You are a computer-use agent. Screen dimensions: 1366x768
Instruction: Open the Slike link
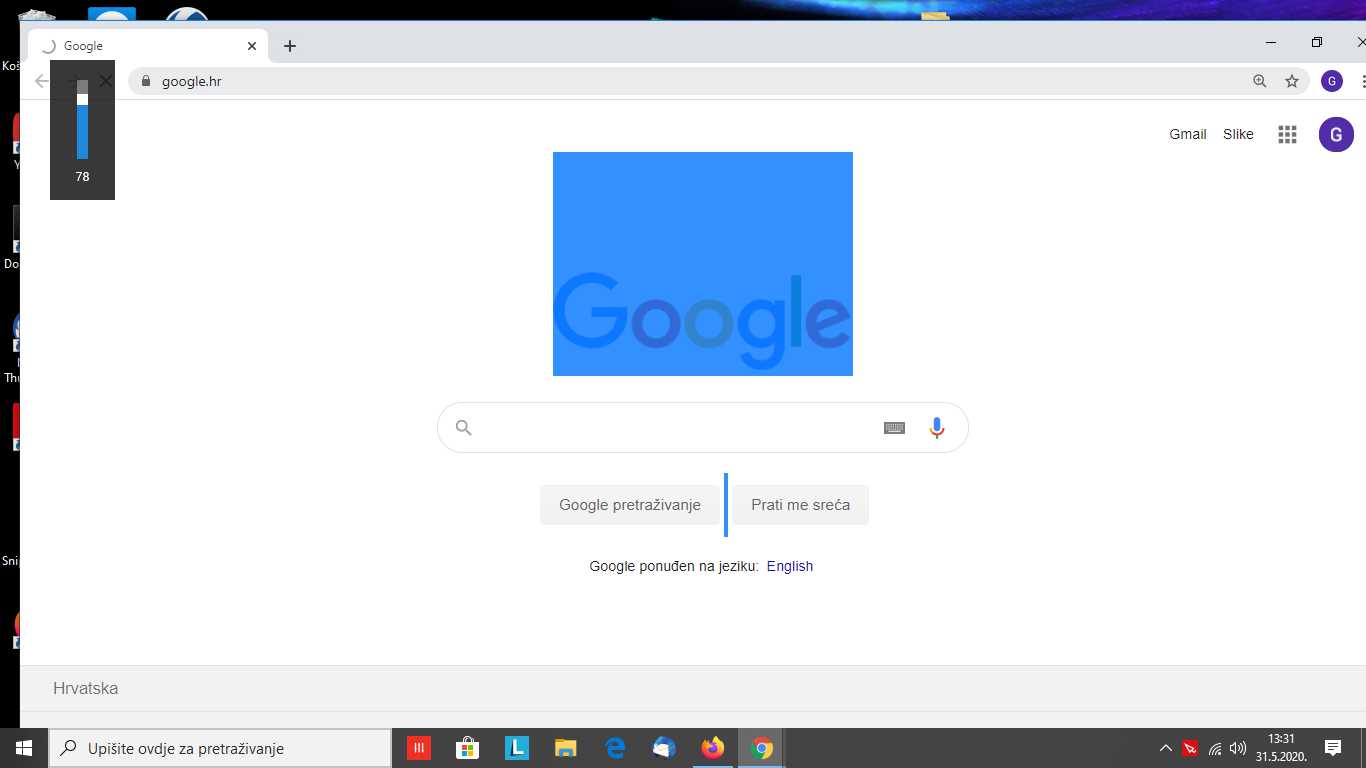[x=1238, y=134]
